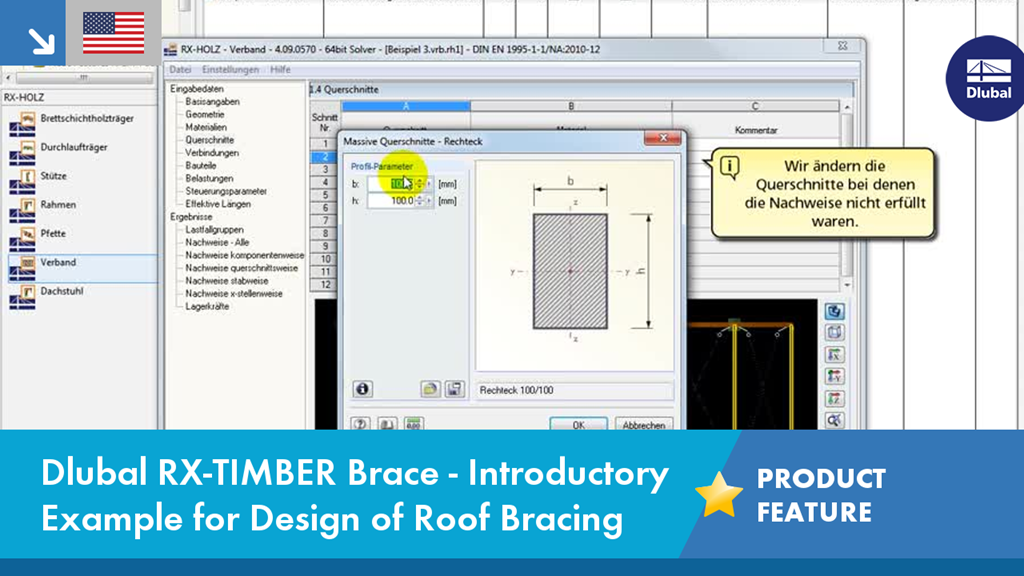Show view in Y direction

point(834,377)
